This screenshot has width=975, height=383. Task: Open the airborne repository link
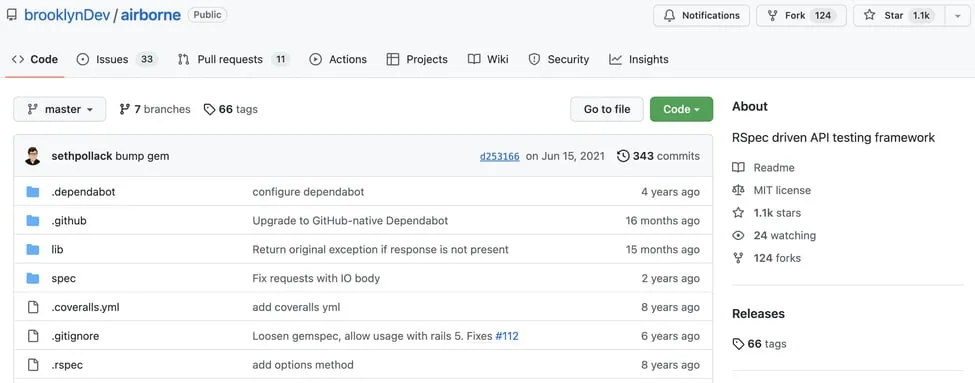click(150, 15)
